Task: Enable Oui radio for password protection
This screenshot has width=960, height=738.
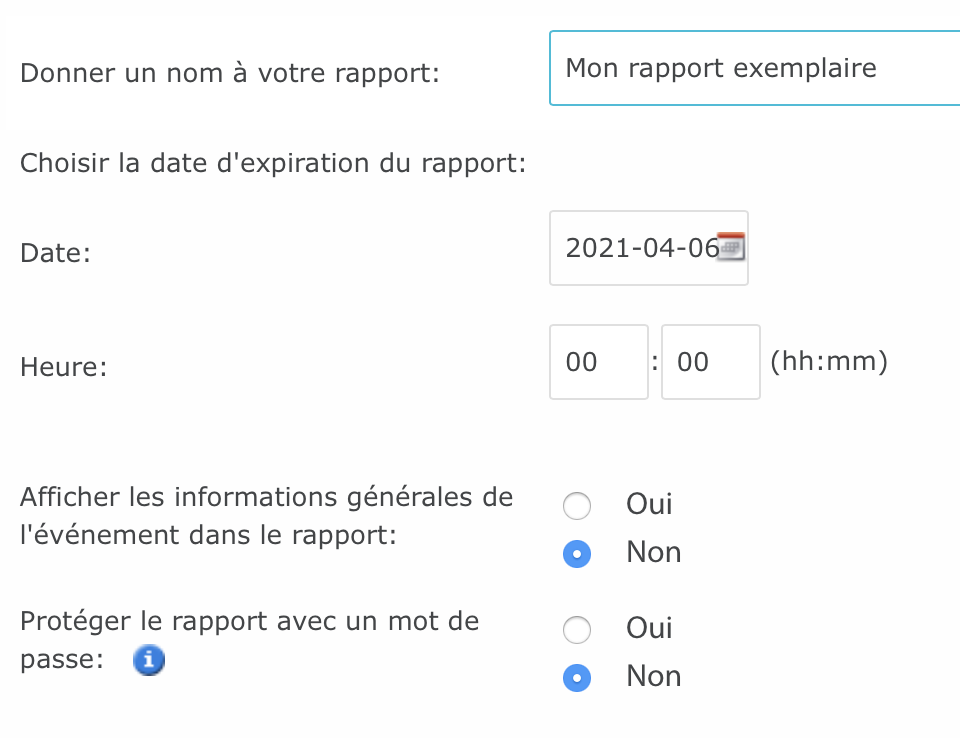Action: coord(577,630)
